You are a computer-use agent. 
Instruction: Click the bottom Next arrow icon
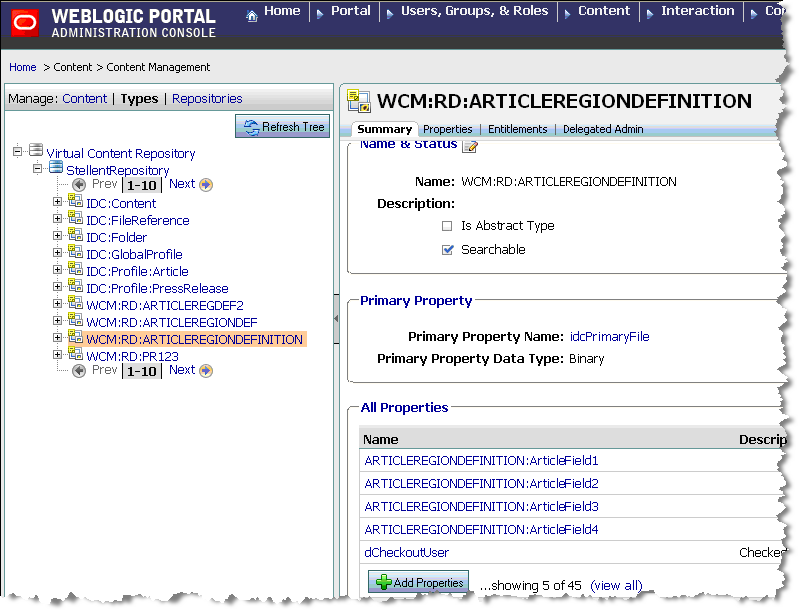[206, 370]
